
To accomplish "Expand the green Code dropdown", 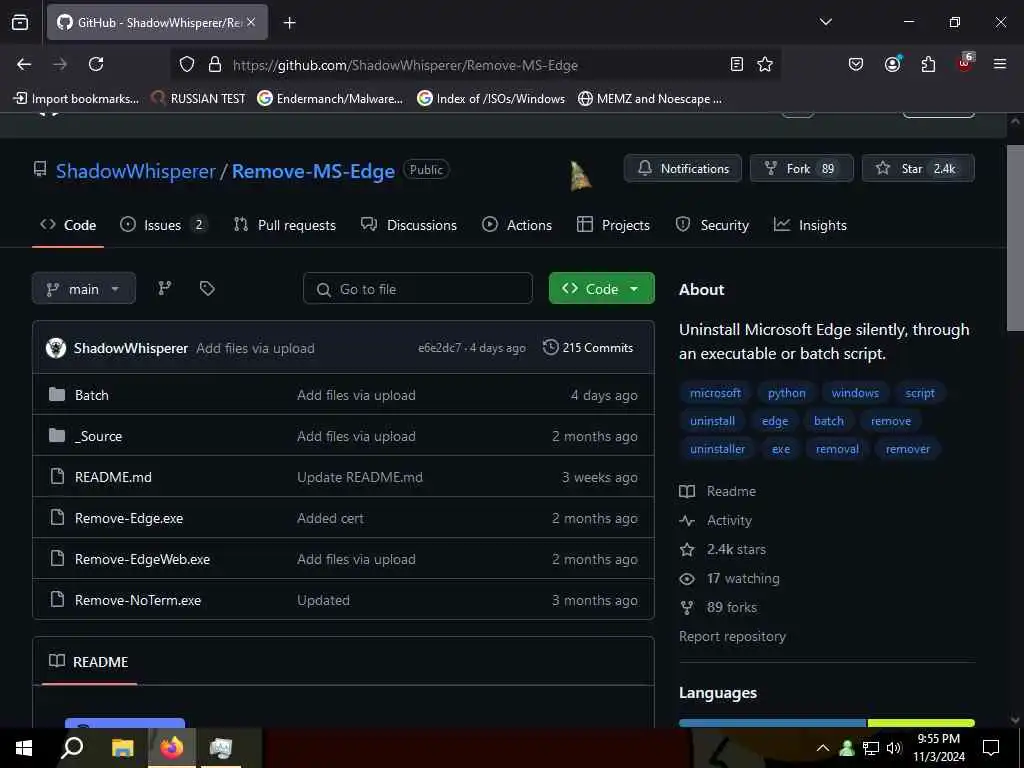I will [601, 289].
